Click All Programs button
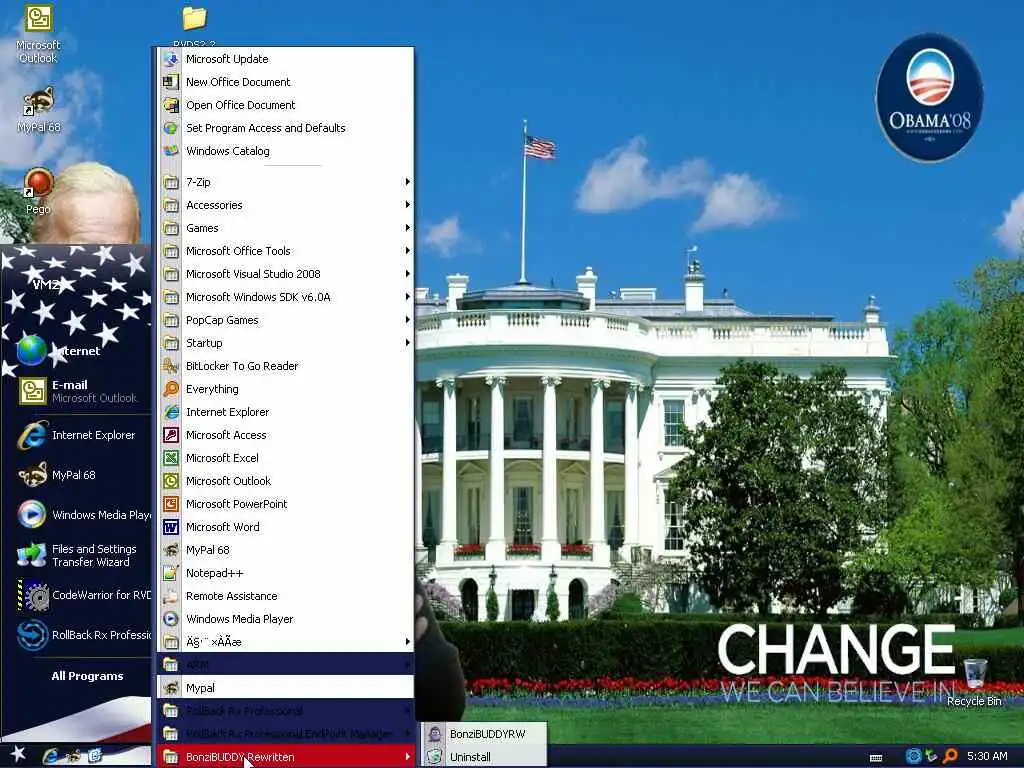The image size is (1024, 768). tap(88, 676)
